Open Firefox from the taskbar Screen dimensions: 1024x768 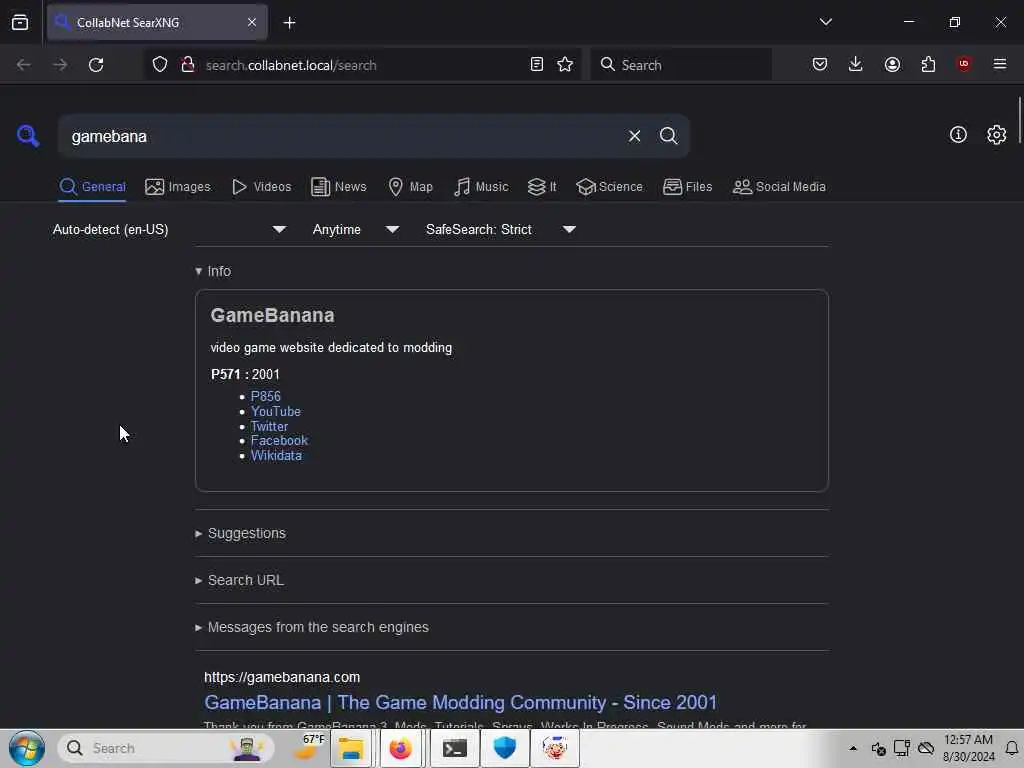(x=400, y=748)
